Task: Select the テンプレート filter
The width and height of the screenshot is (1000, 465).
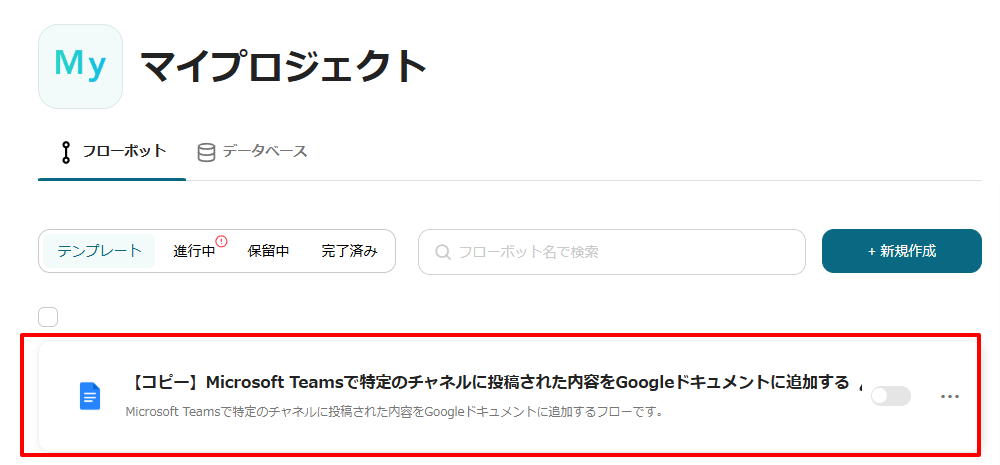Action: click(99, 251)
